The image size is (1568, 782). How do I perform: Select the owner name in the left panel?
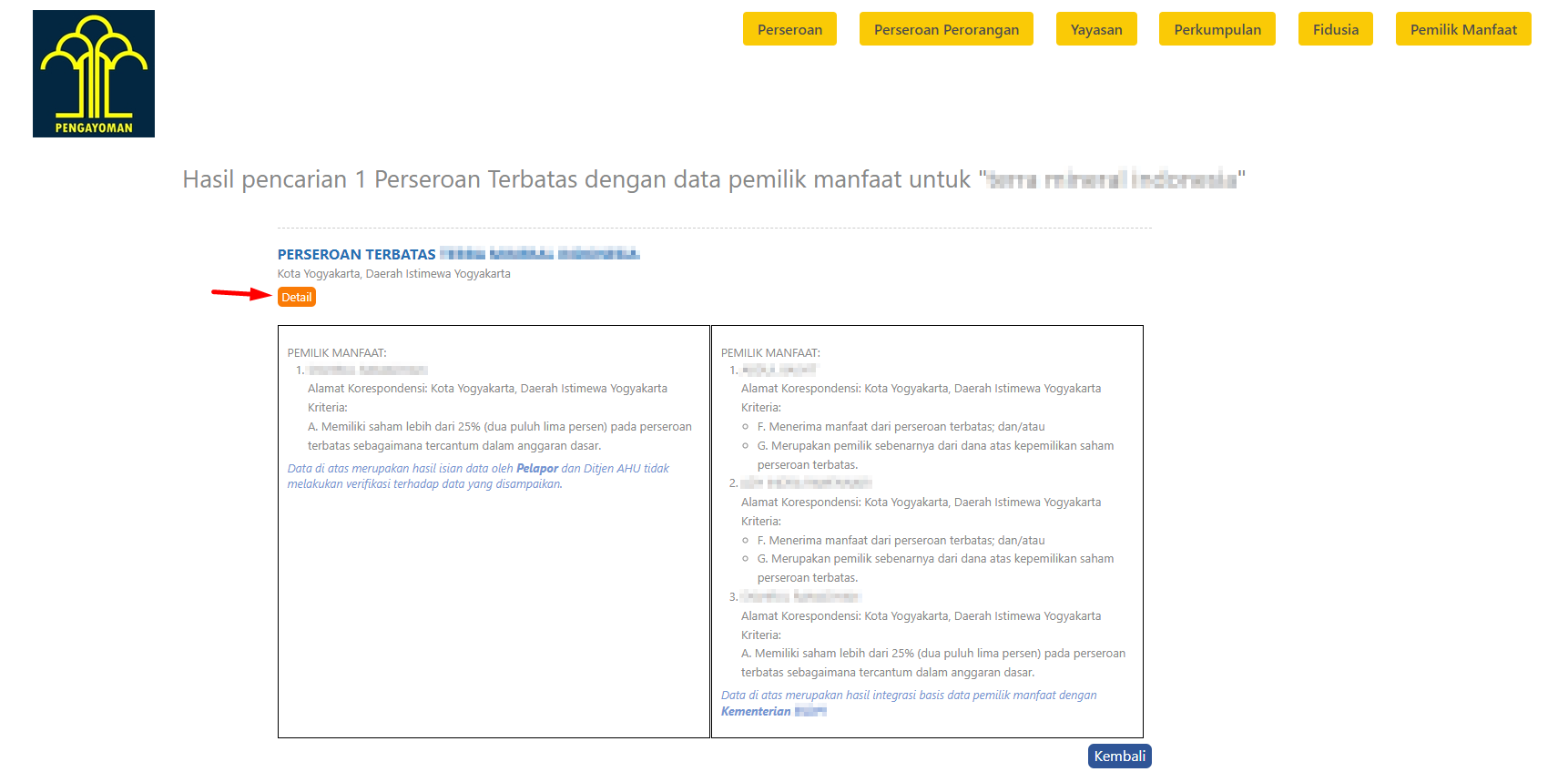(x=368, y=371)
